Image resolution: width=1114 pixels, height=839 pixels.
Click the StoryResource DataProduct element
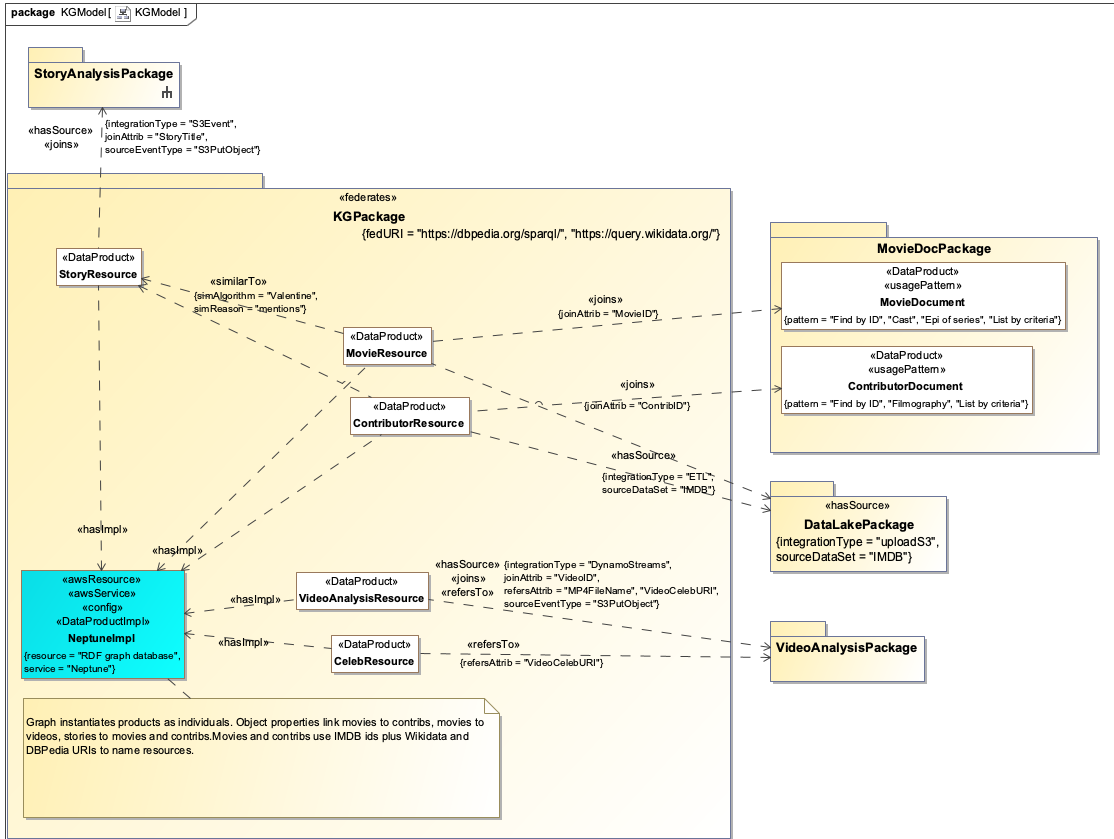coord(99,265)
